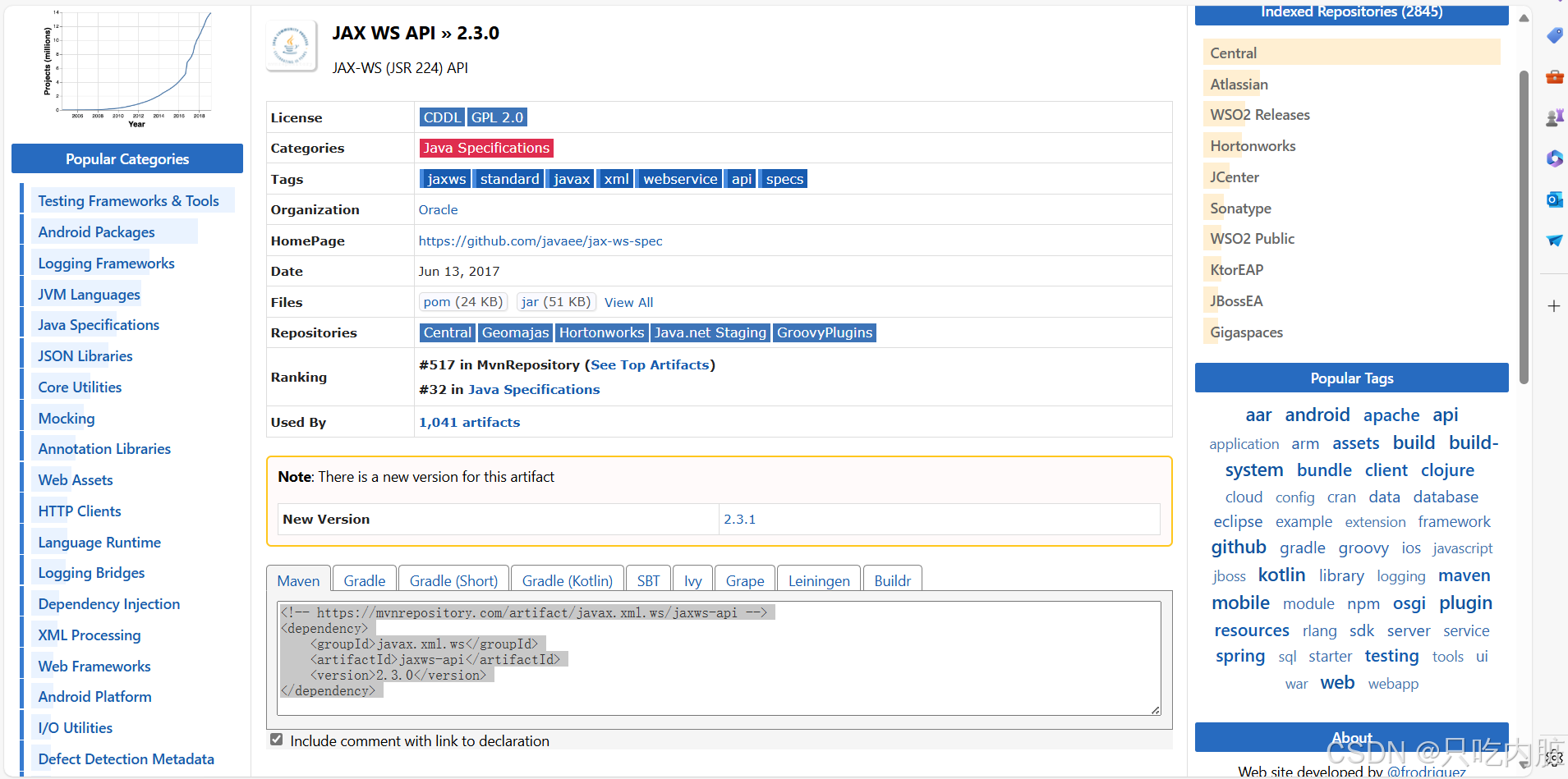Open the Tools briefcase icon in Edge sidebar
1568x779 pixels.
pyautogui.click(x=1554, y=77)
